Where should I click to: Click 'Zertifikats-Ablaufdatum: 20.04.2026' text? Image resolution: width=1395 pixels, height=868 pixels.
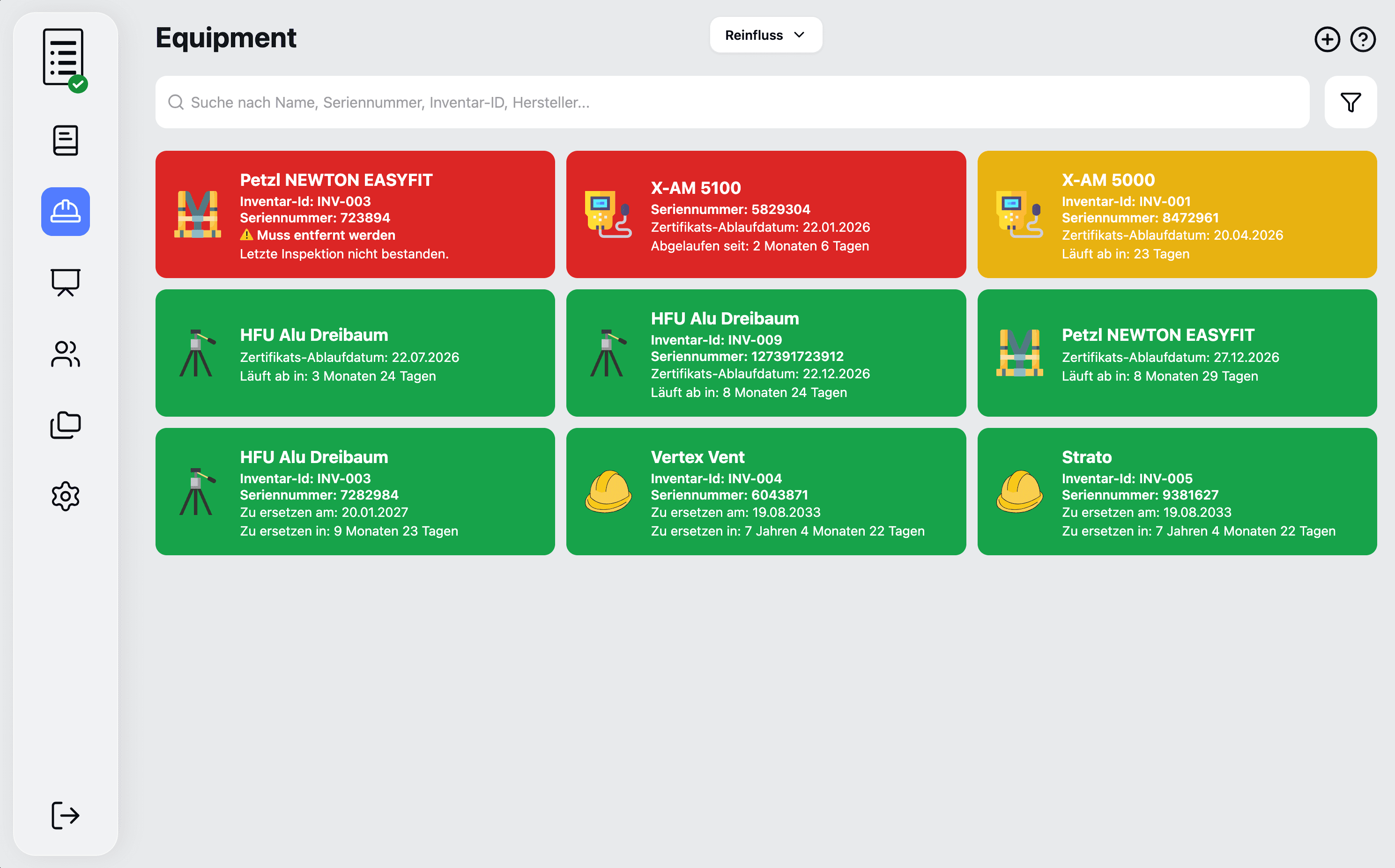(1172, 235)
